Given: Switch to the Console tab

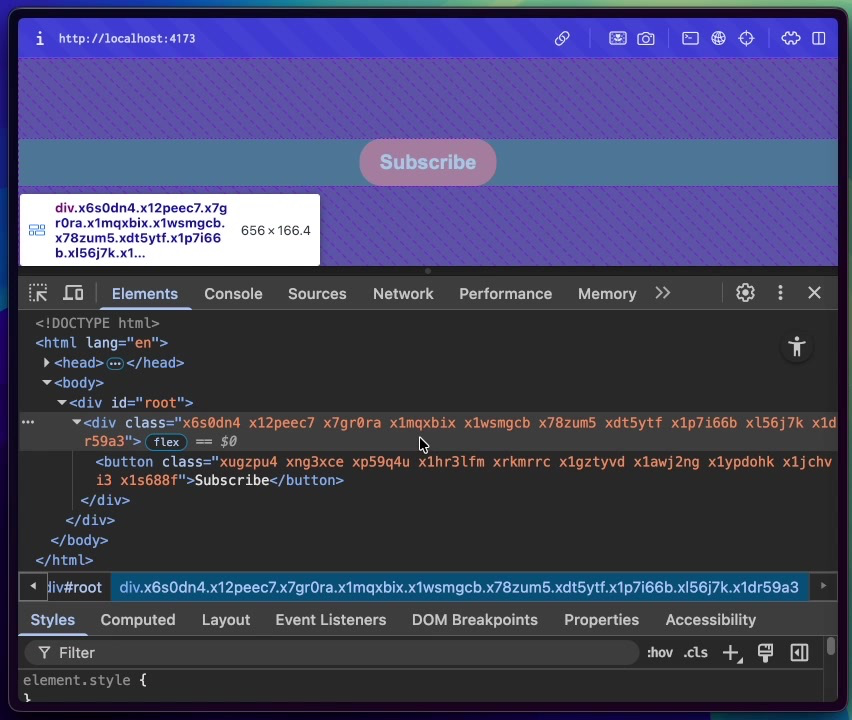Looking at the screenshot, I should 233,293.
